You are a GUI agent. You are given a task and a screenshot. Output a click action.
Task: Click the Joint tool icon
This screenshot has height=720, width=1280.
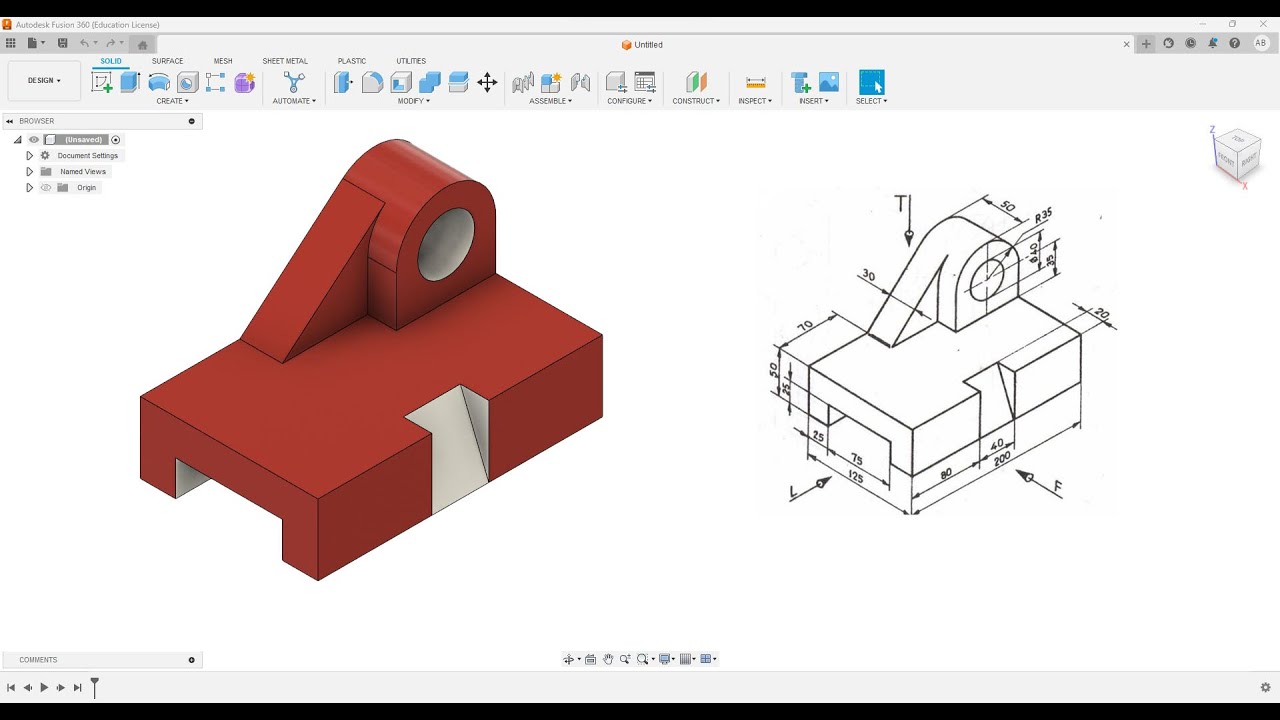click(x=522, y=83)
